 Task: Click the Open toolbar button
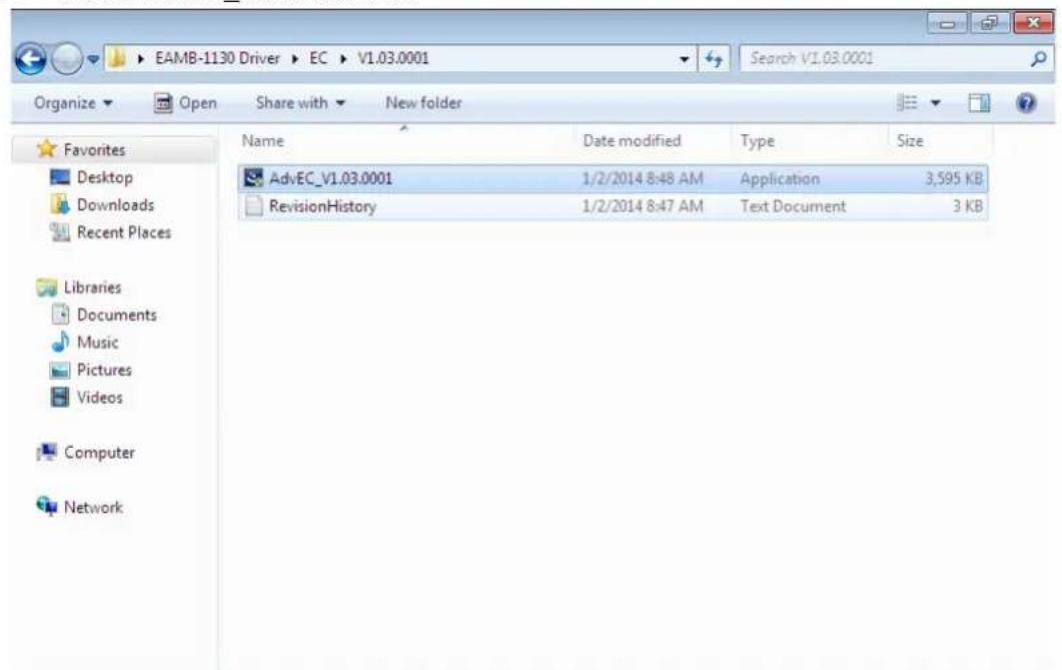tap(185, 103)
